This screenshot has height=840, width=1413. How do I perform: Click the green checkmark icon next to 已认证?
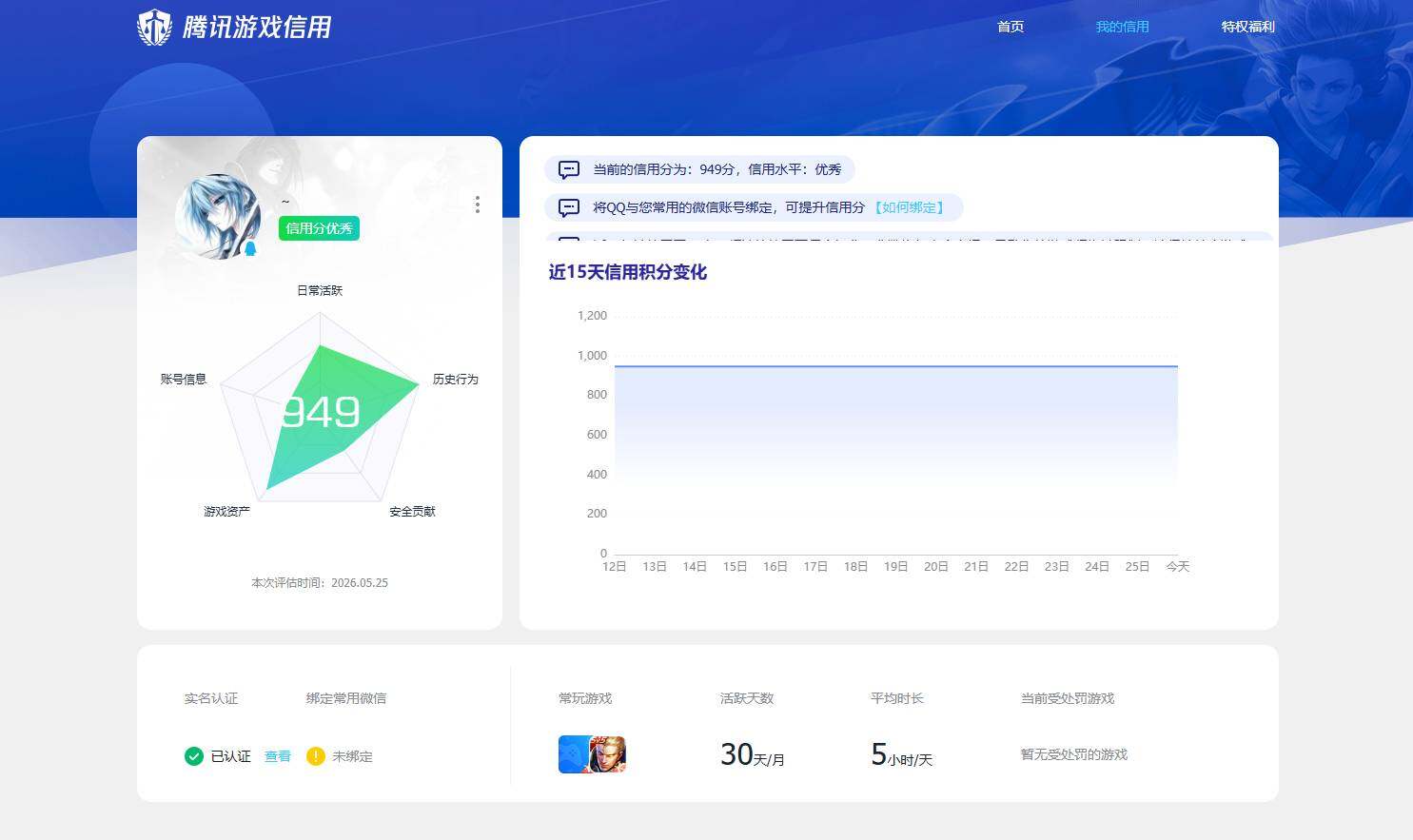pyautogui.click(x=194, y=756)
